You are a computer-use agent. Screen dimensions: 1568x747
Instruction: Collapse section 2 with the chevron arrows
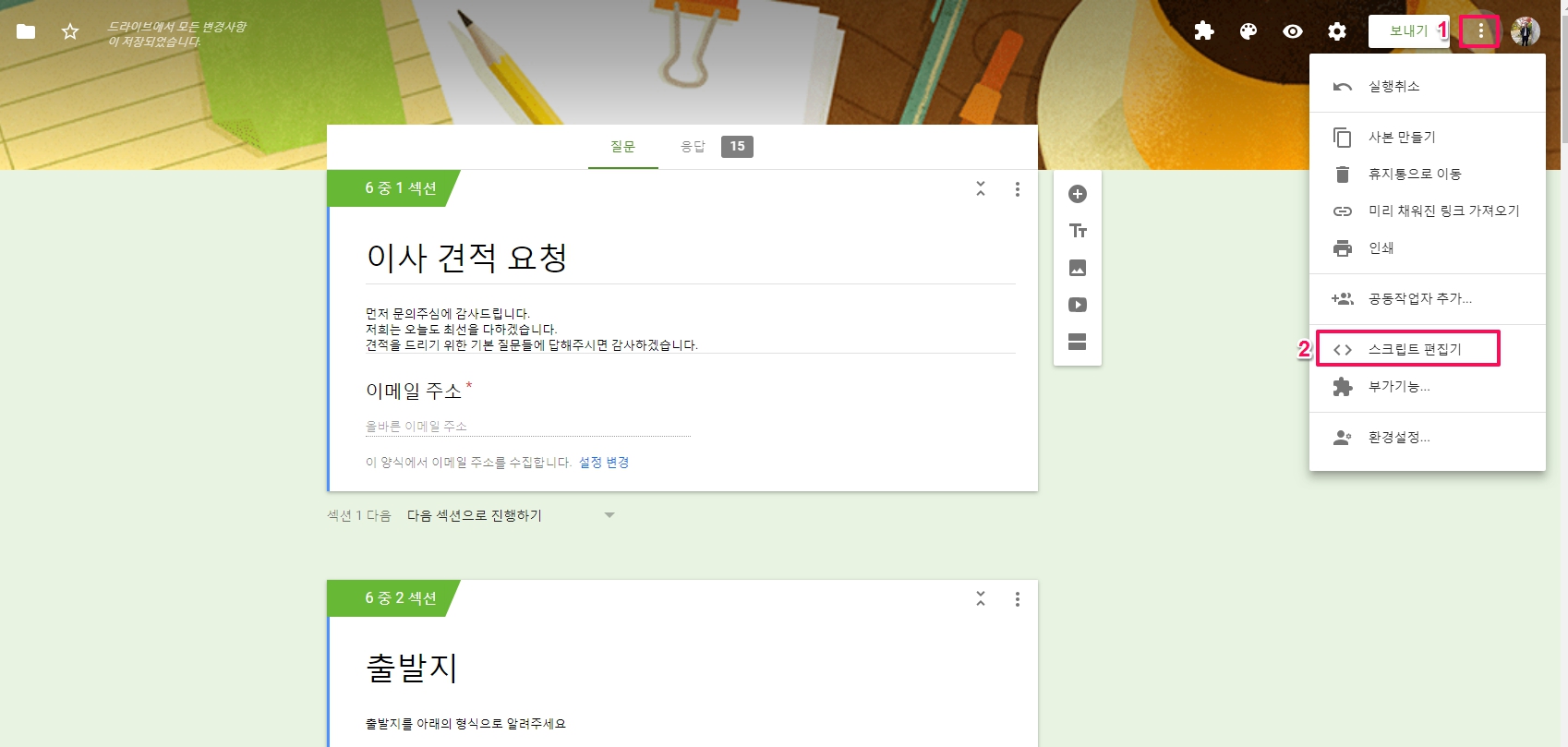point(981,598)
